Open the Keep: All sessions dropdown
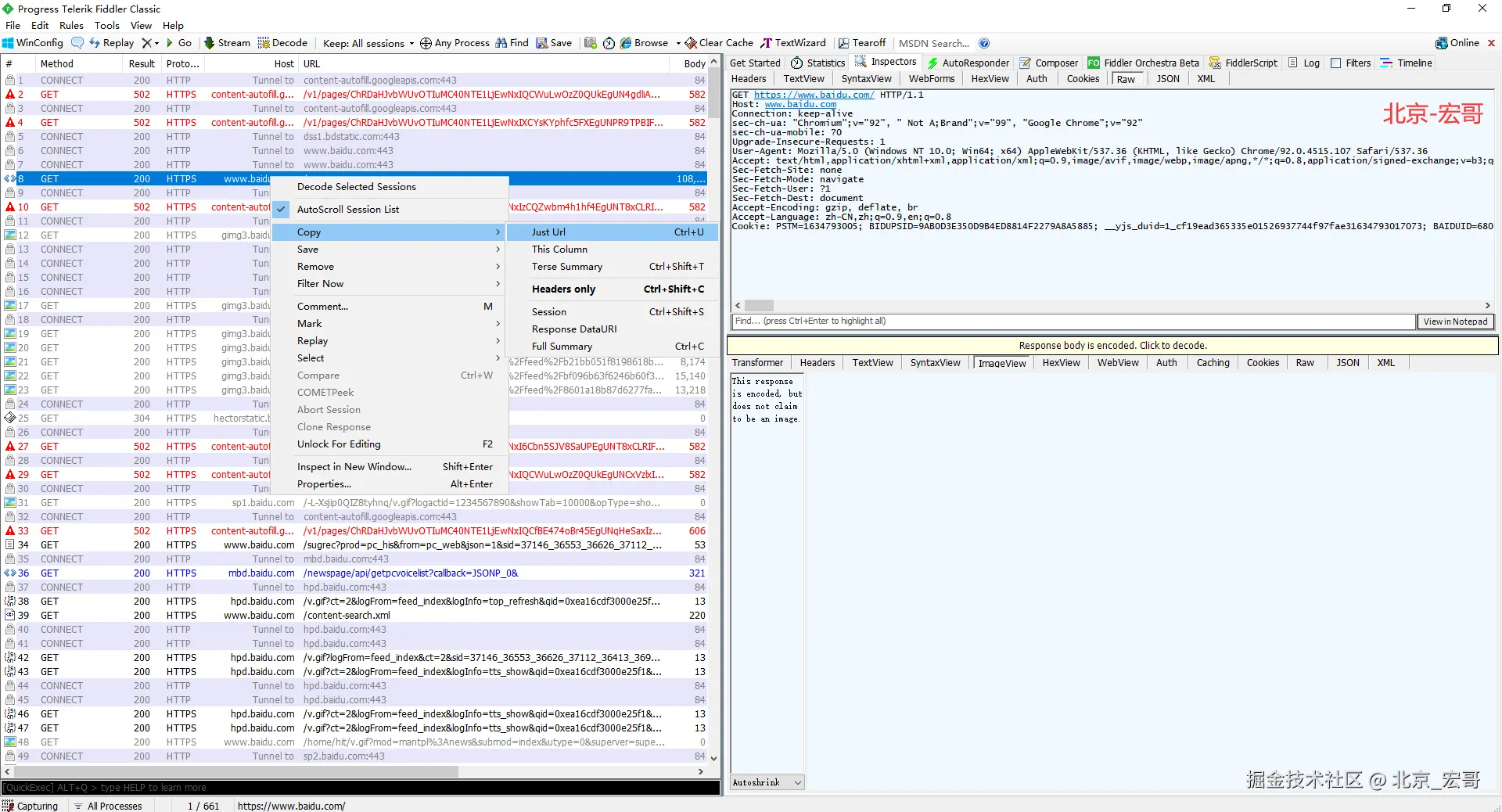Screen dimensions: 1502x812 click(368, 43)
